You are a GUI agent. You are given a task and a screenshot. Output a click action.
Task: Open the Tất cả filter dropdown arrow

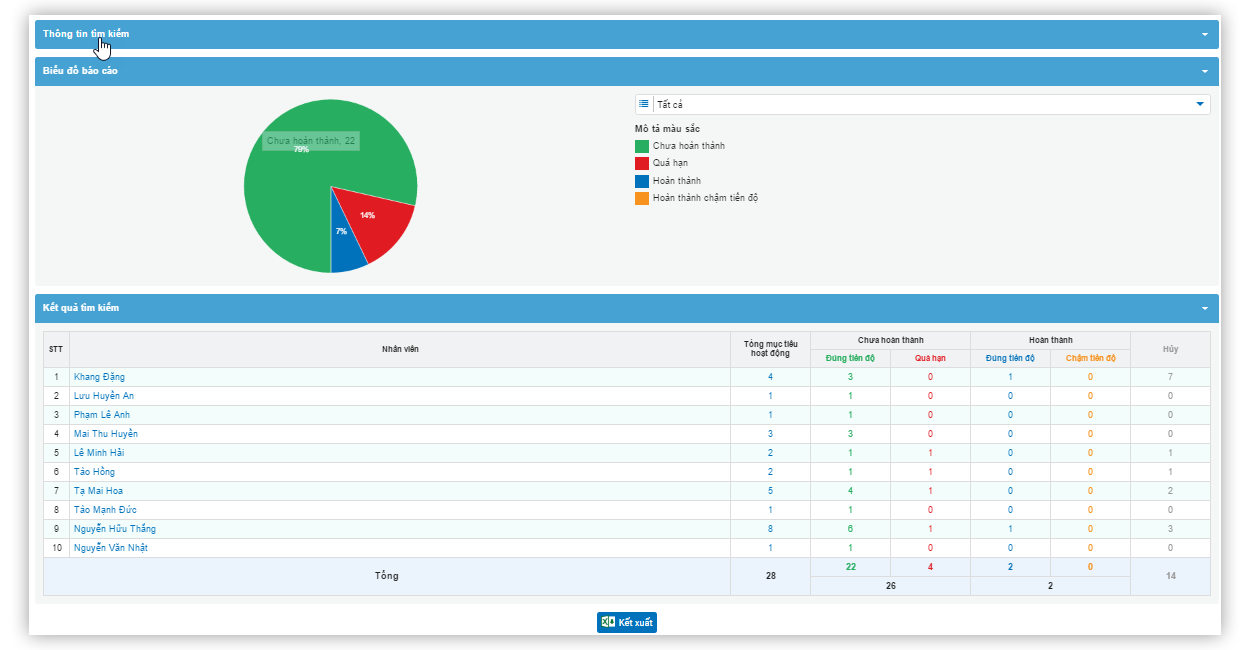coord(1199,104)
